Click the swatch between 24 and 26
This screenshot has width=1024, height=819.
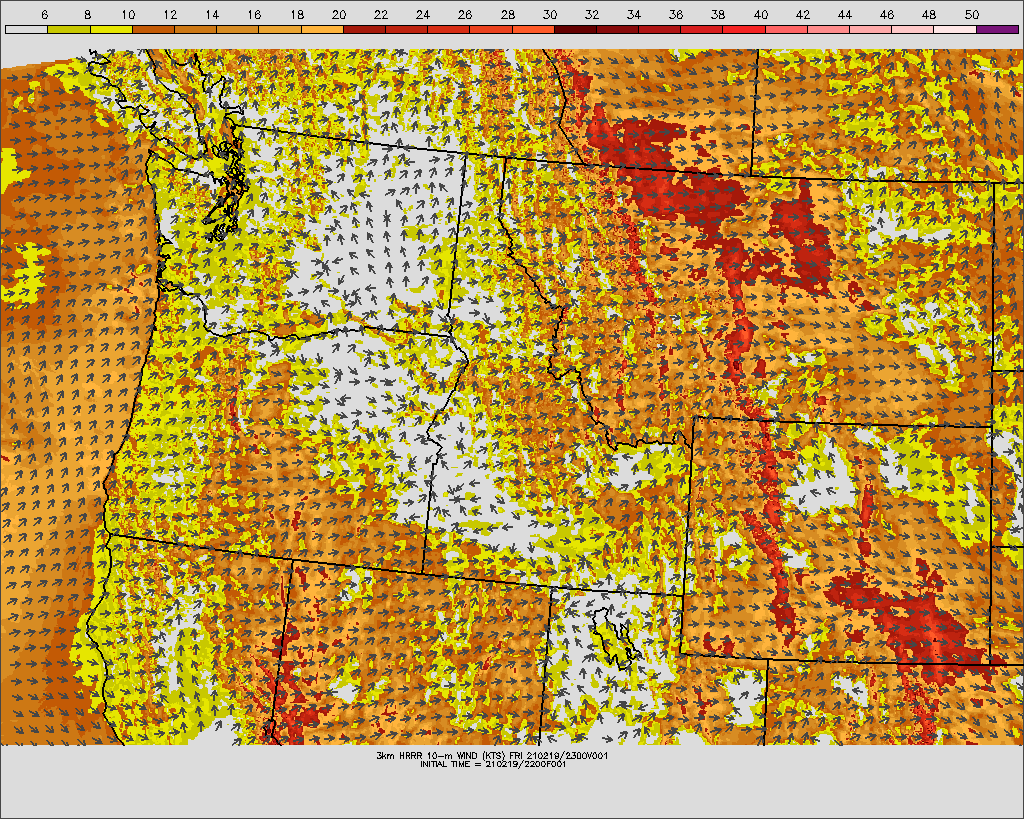pyautogui.click(x=449, y=29)
